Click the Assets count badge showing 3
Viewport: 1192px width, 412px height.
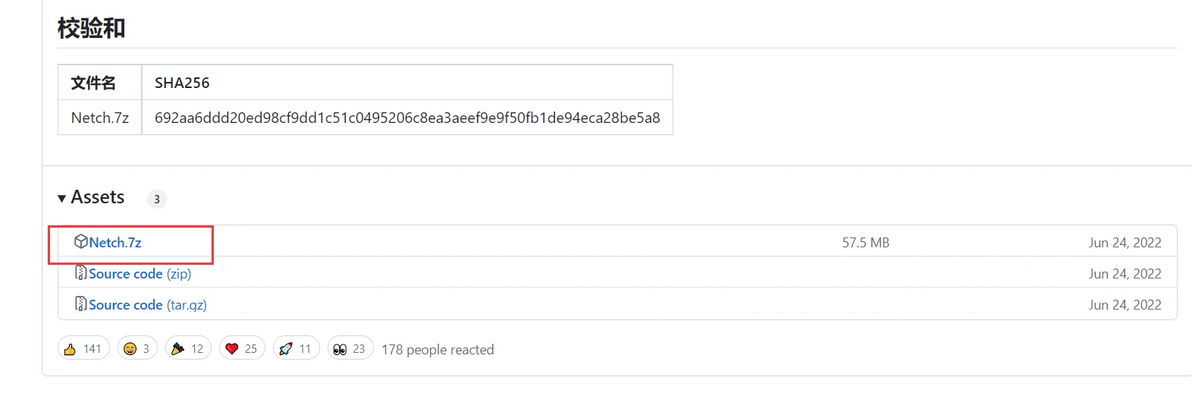[156, 199]
